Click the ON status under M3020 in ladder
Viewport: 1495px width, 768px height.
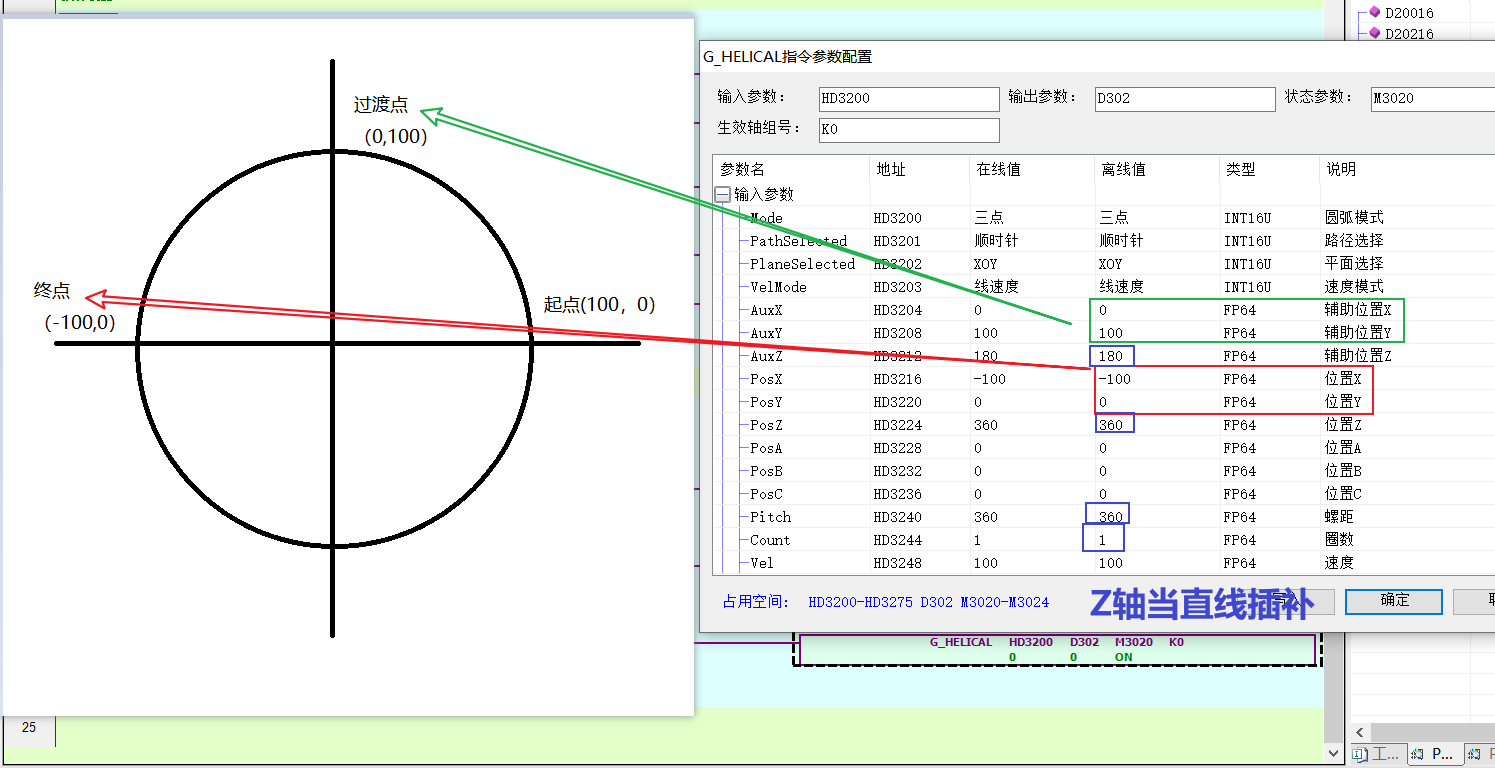point(1123,657)
